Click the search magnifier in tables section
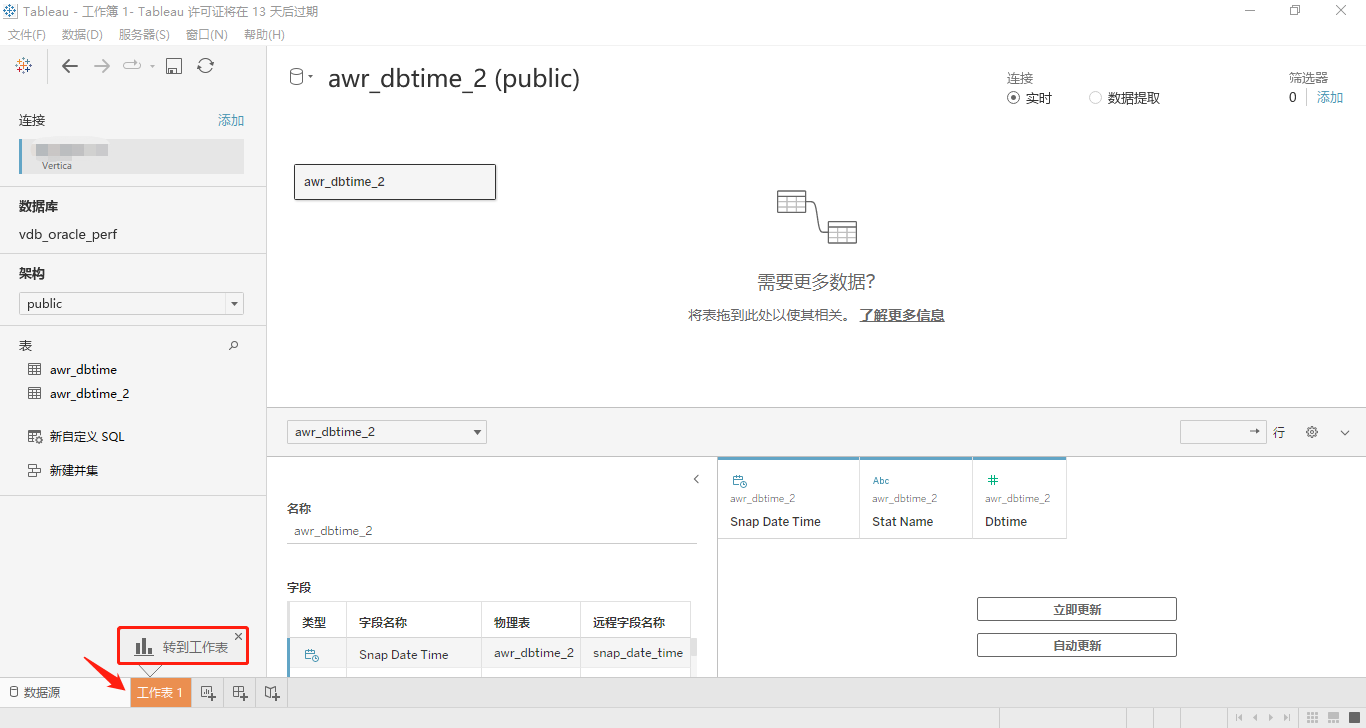This screenshot has width=1366, height=728. coord(234,345)
